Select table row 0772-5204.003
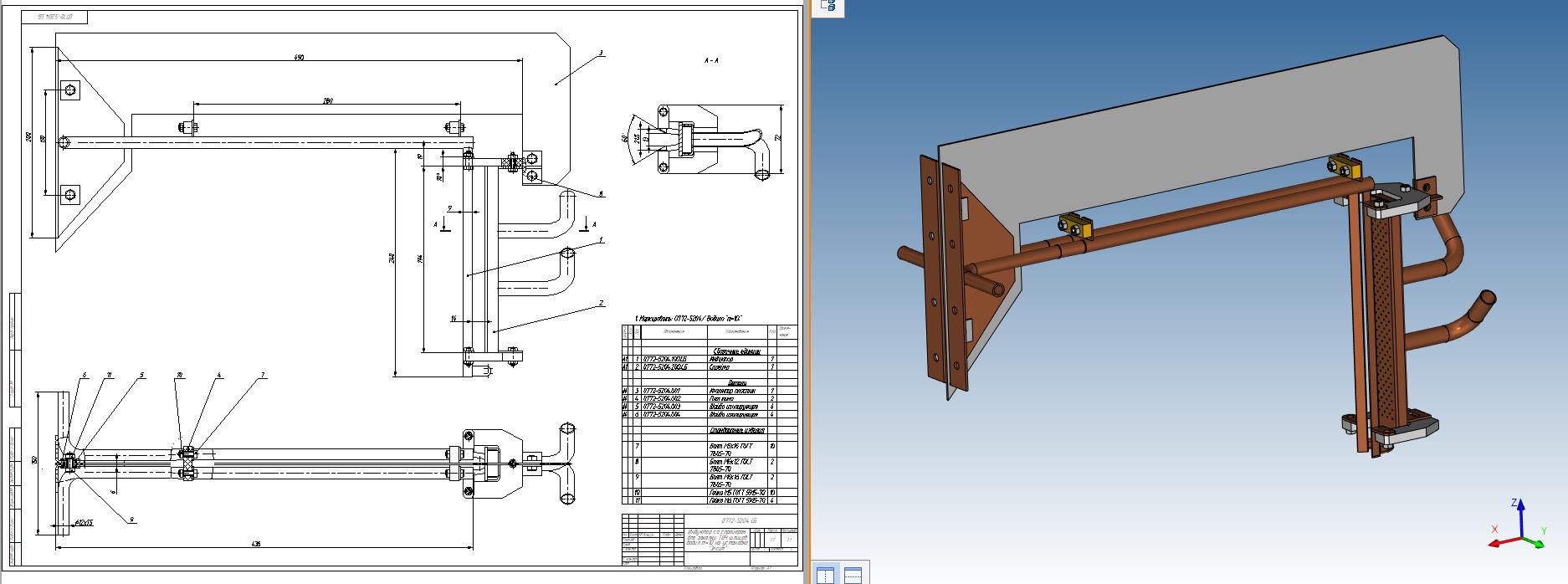 pos(710,407)
